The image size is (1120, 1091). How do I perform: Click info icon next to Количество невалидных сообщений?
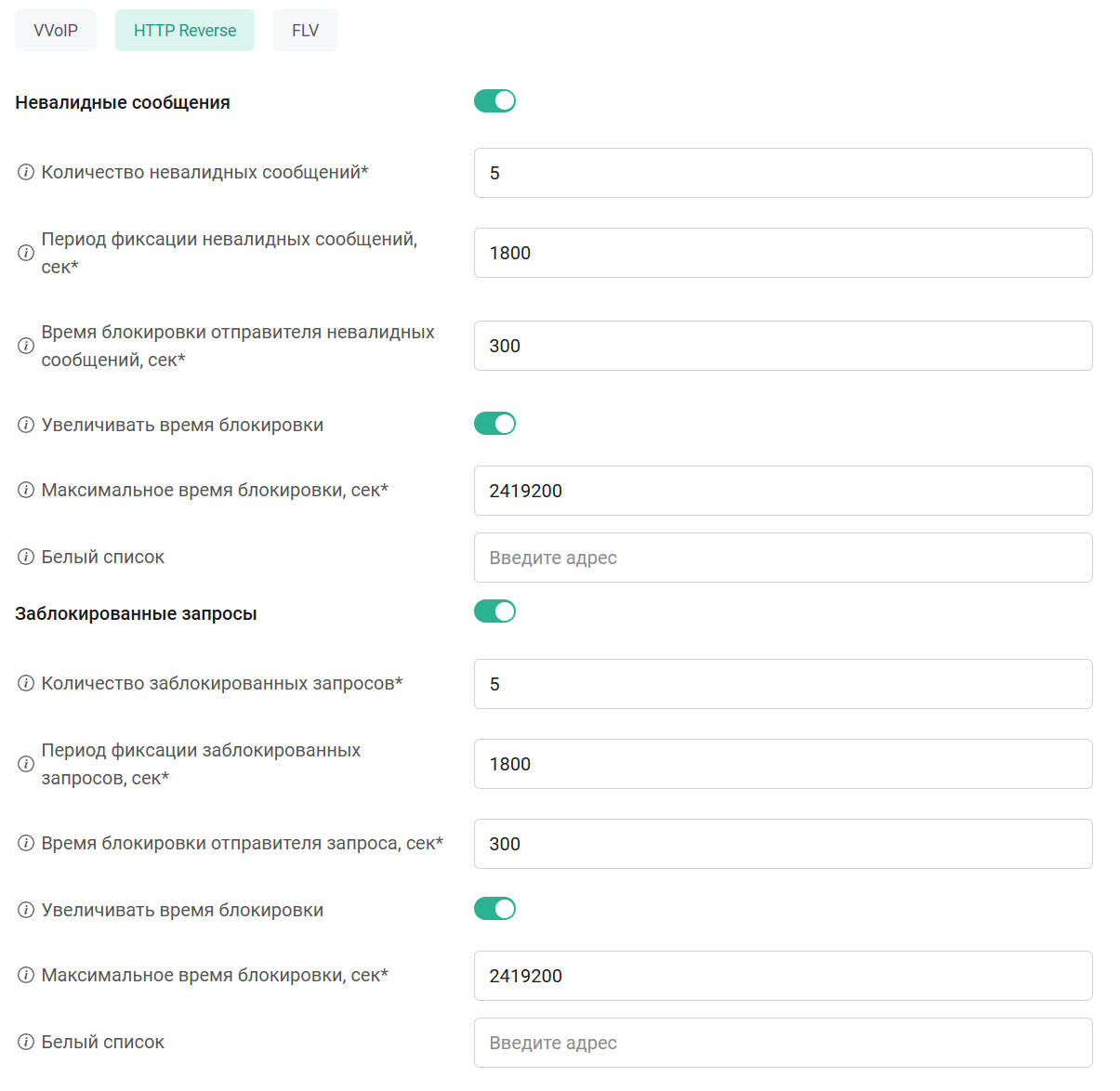(26, 173)
